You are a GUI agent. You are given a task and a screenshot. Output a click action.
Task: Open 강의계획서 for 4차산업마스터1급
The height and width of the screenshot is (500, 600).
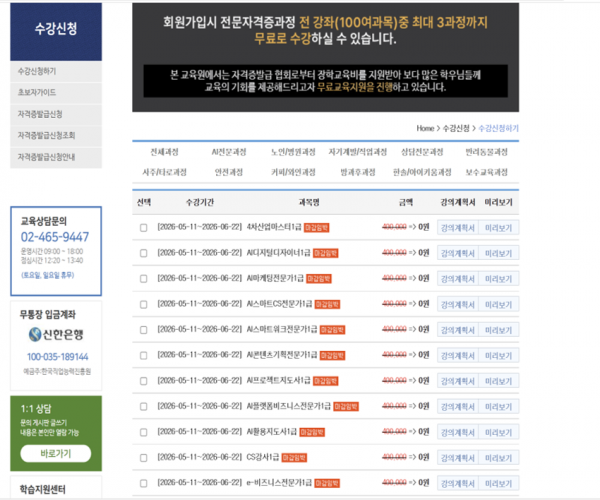pyautogui.click(x=458, y=228)
